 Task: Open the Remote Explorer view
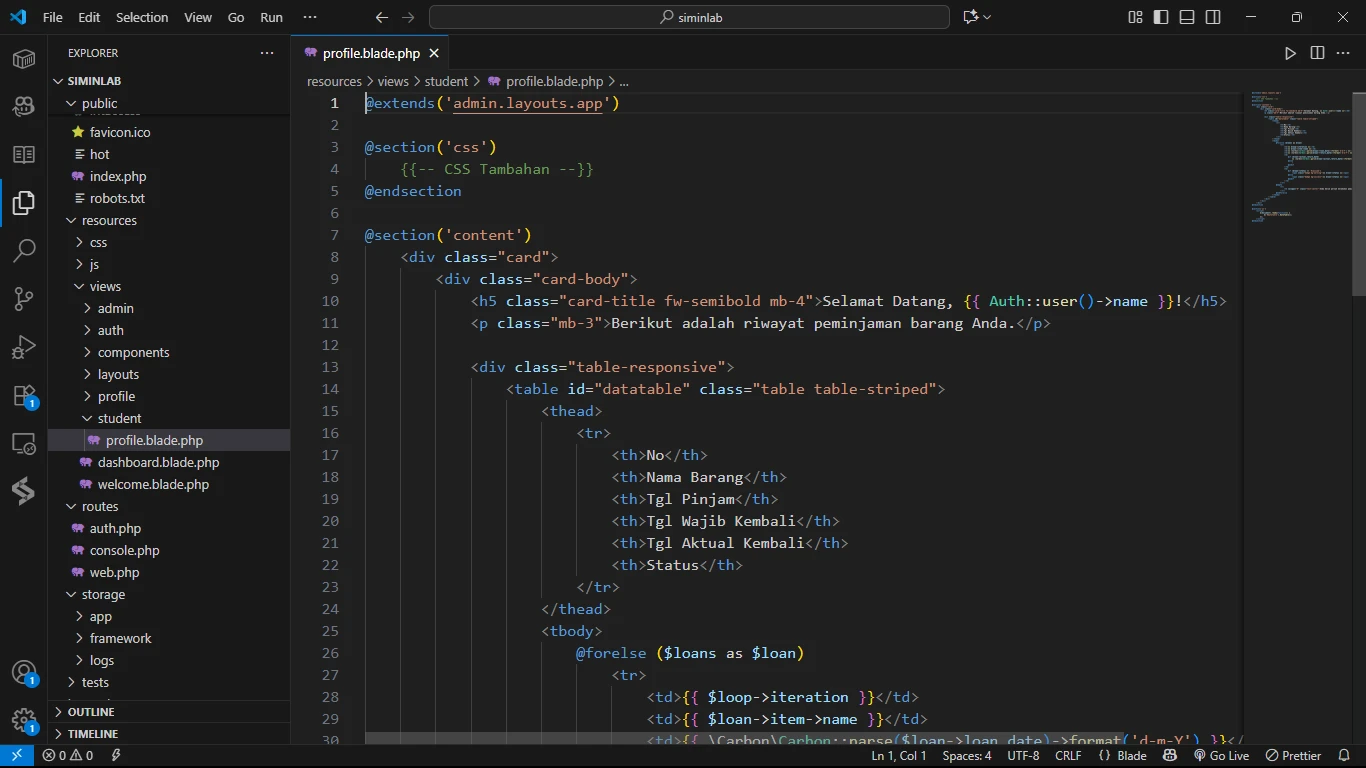point(24,443)
